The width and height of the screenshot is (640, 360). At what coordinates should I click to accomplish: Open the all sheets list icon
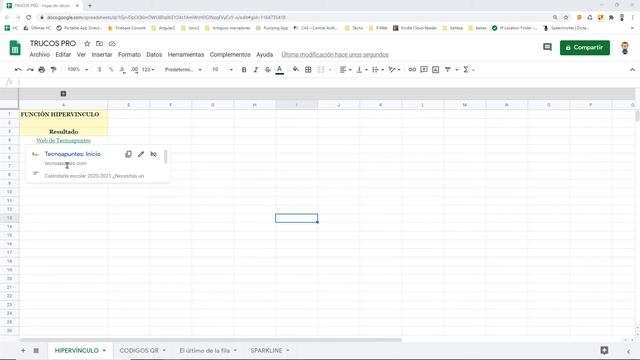tap(36, 351)
